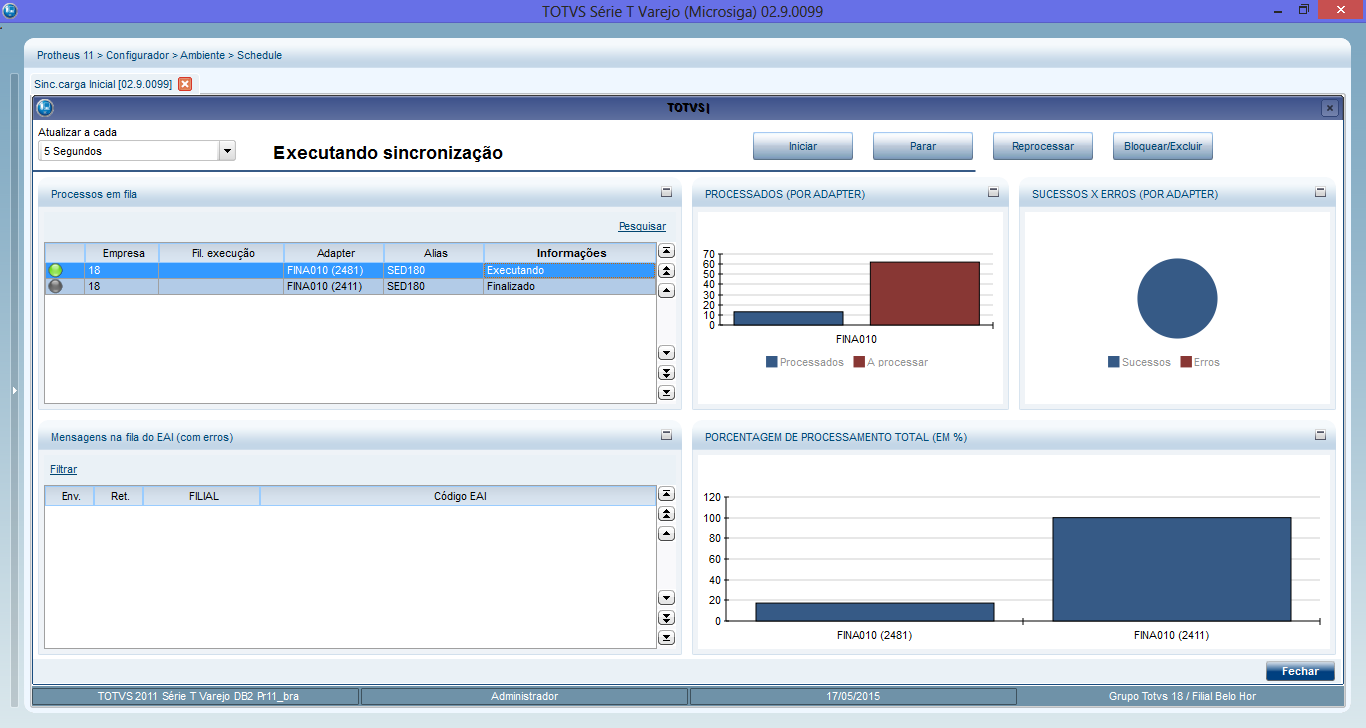Screen dimensions: 1366x728
Task: Click the Código EAI column header
Action: pos(459,496)
